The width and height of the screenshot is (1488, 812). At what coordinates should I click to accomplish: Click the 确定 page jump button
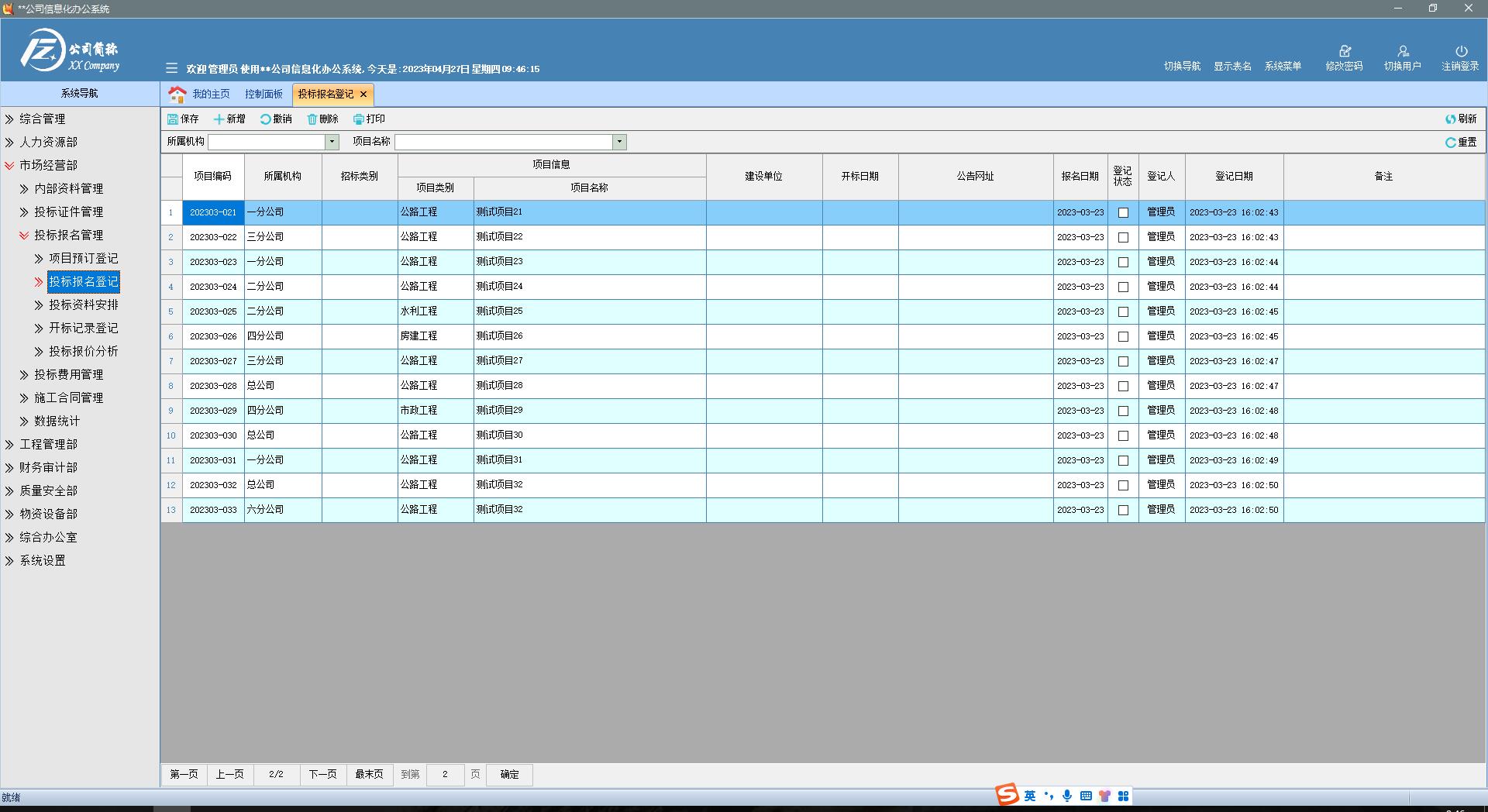(509, 775)
